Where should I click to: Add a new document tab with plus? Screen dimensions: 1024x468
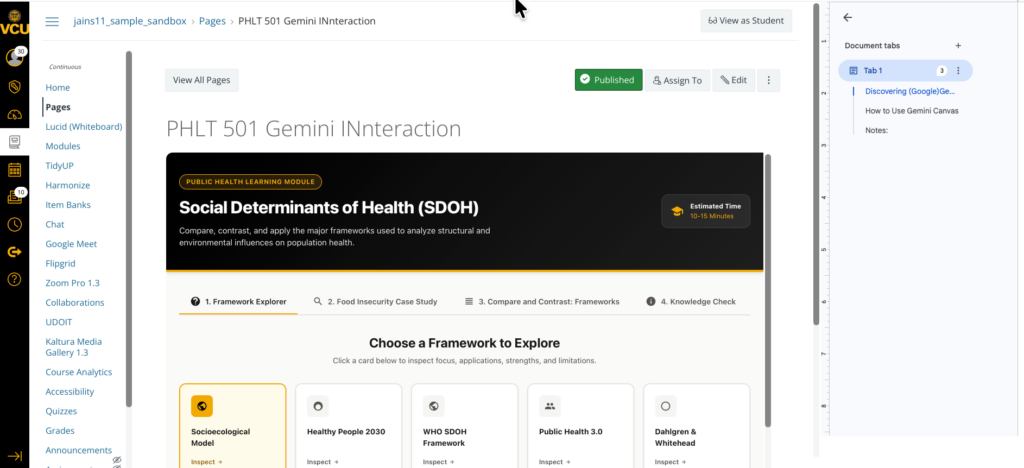[x=958, y=46]
